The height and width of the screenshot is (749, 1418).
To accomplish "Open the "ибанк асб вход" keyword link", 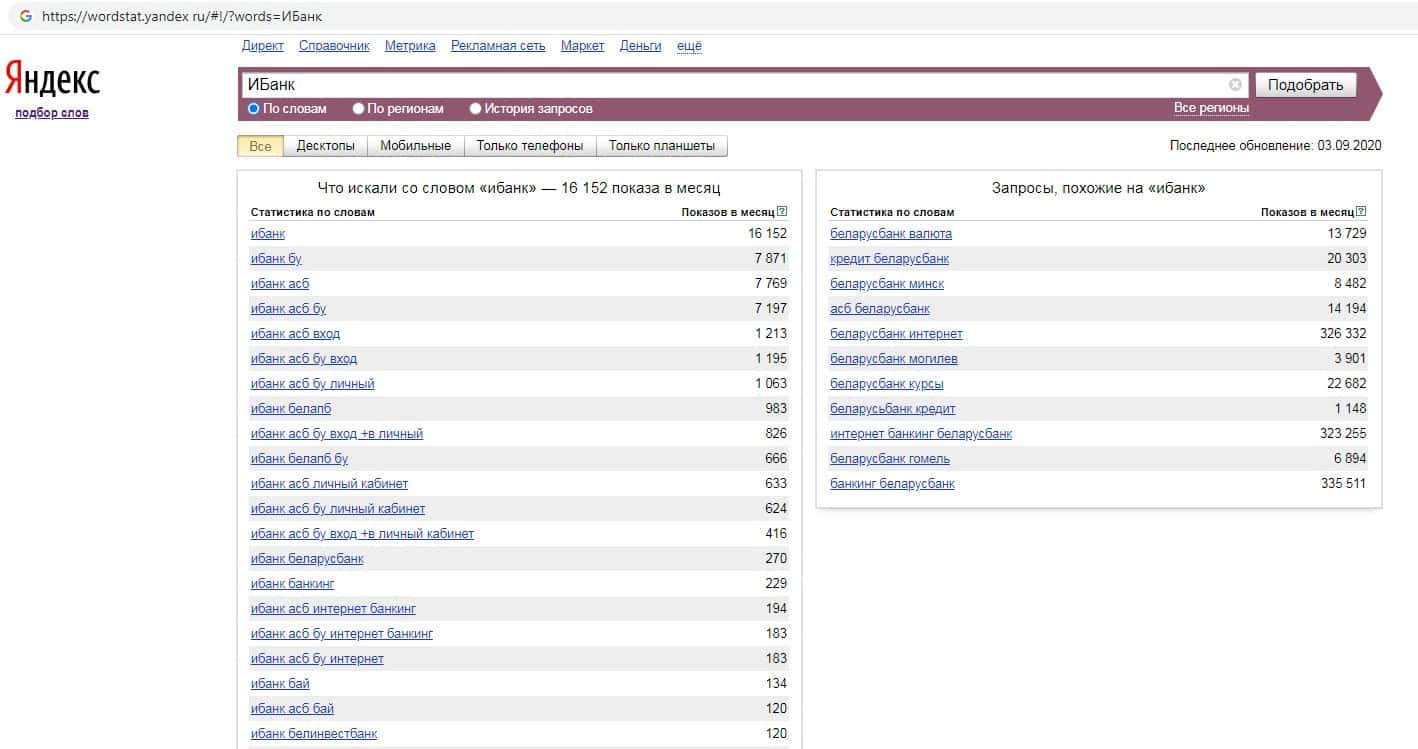I will (295, 334).
